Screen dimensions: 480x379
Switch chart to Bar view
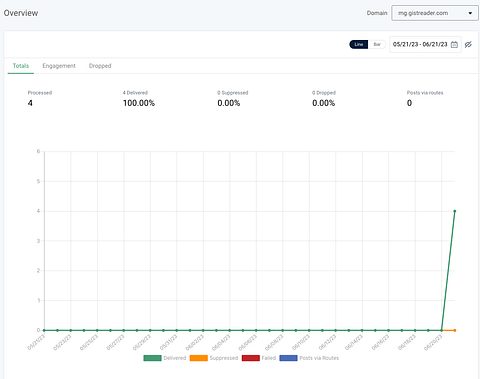pos(377,44)
